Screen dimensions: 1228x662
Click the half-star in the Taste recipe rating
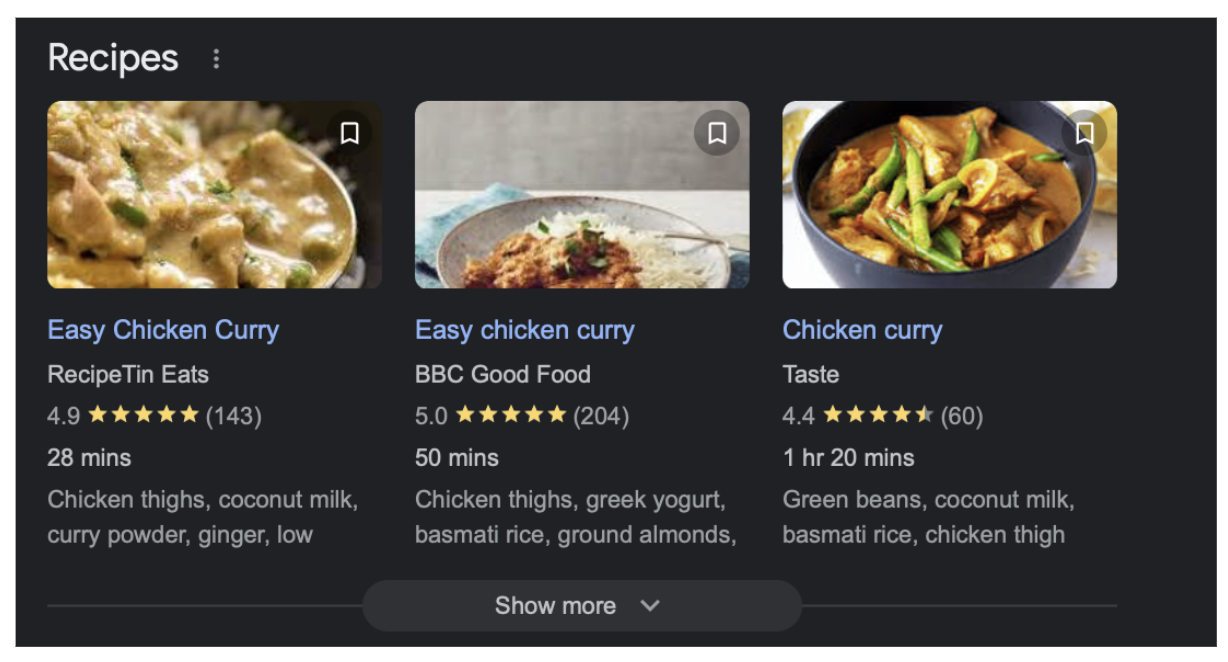(925, 416)
